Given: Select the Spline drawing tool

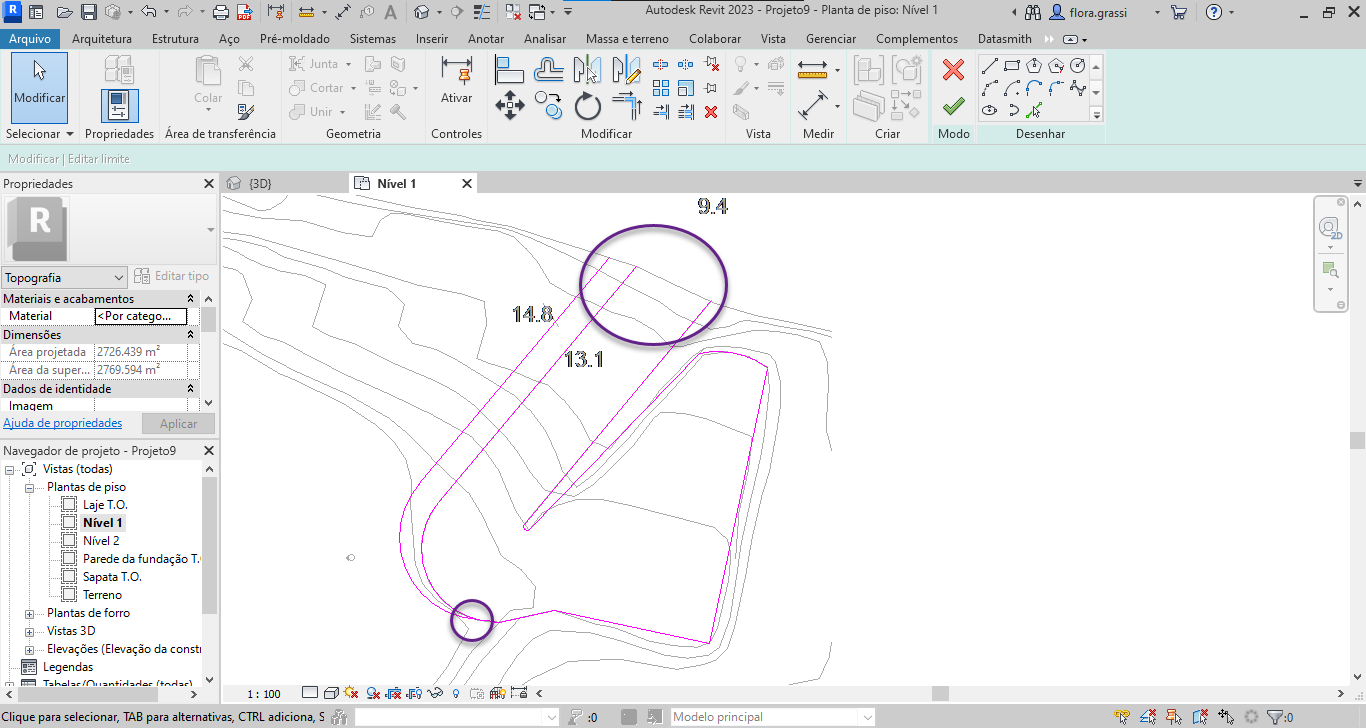Looking at the screenshot, I should click(1078, 88).
